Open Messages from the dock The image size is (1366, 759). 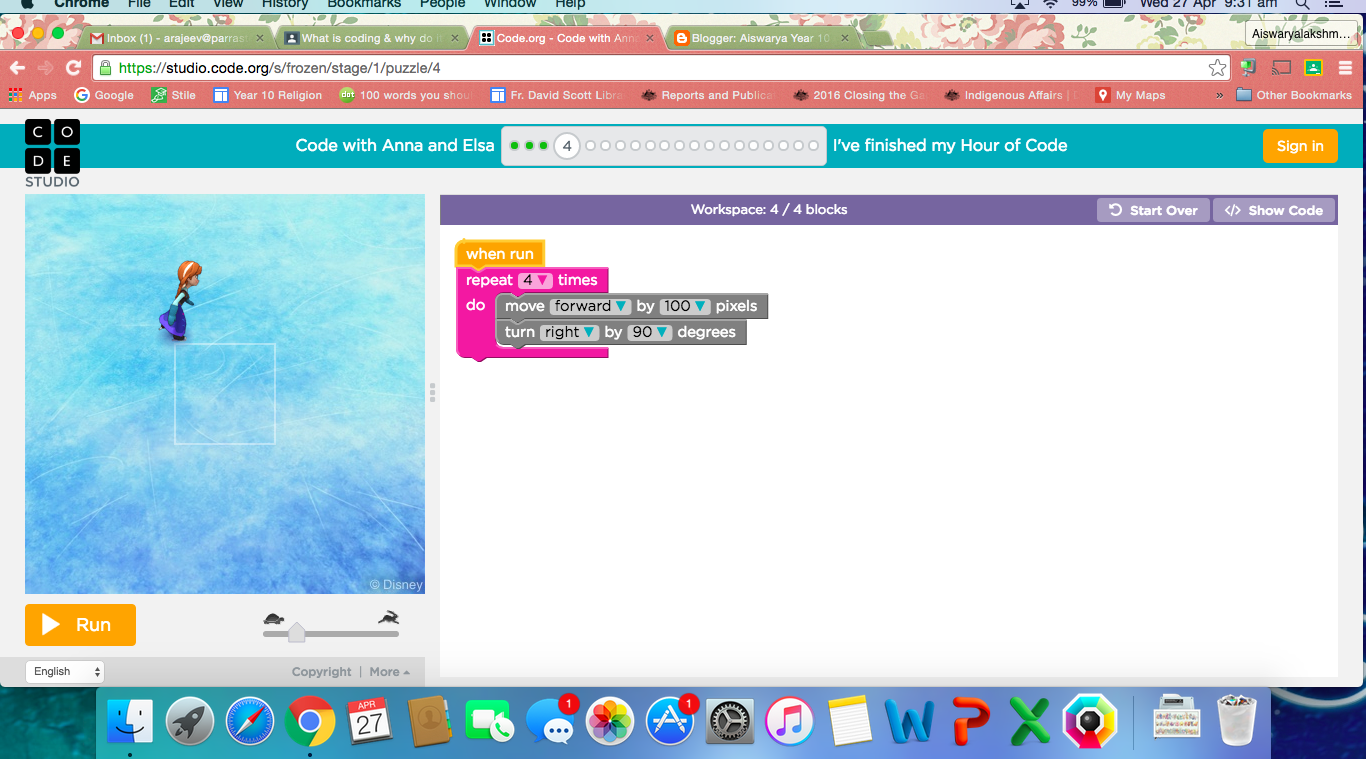(550, 720)
